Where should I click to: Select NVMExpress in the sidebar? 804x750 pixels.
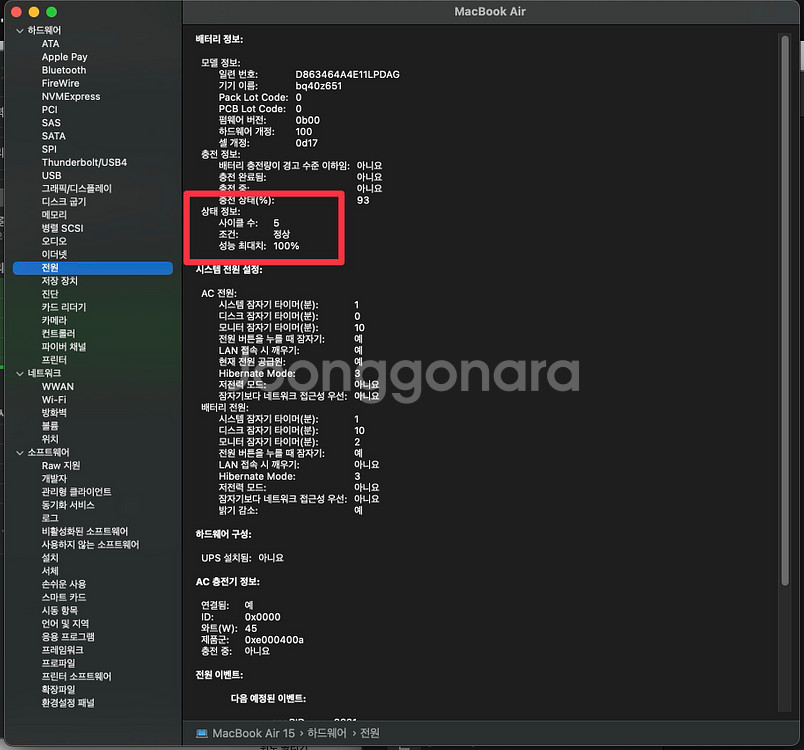pos(71,97)
